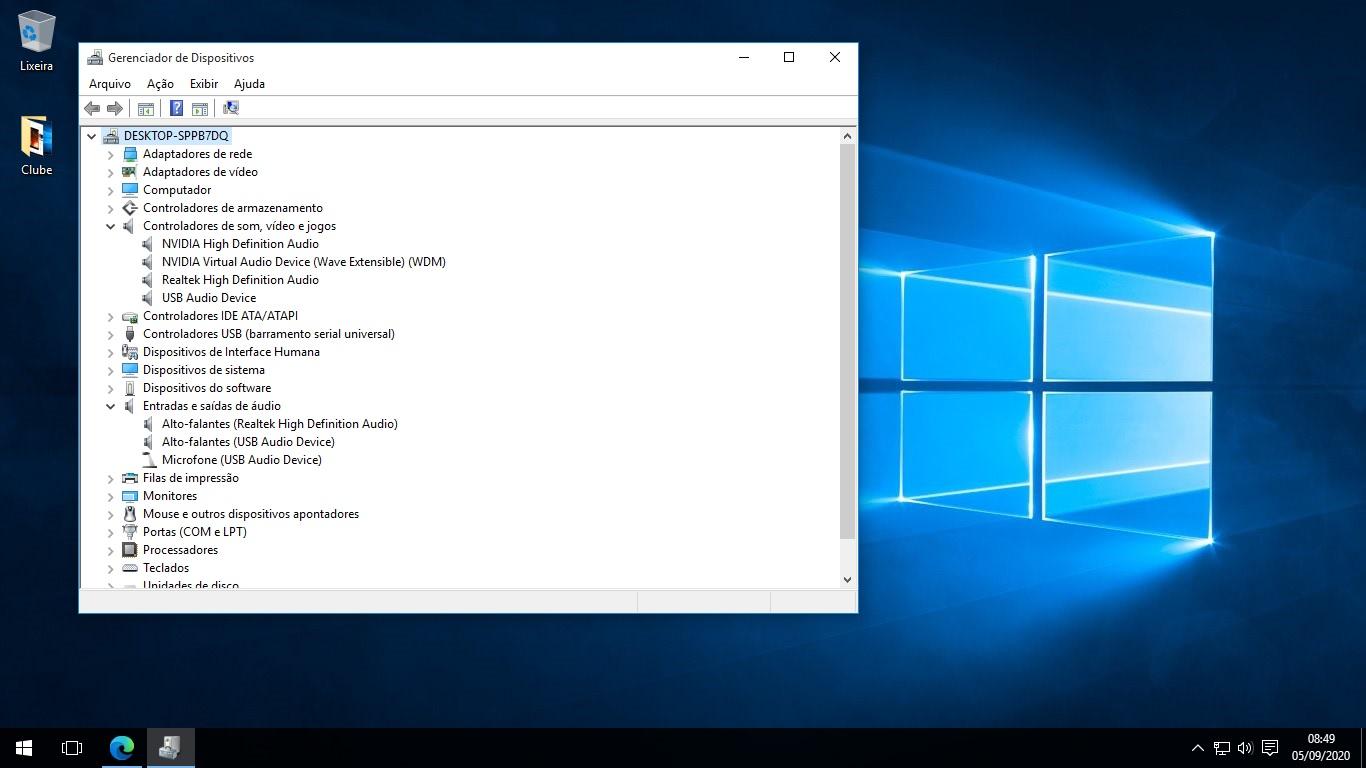Click the chip icon beside Processadores

coord(130,550)
